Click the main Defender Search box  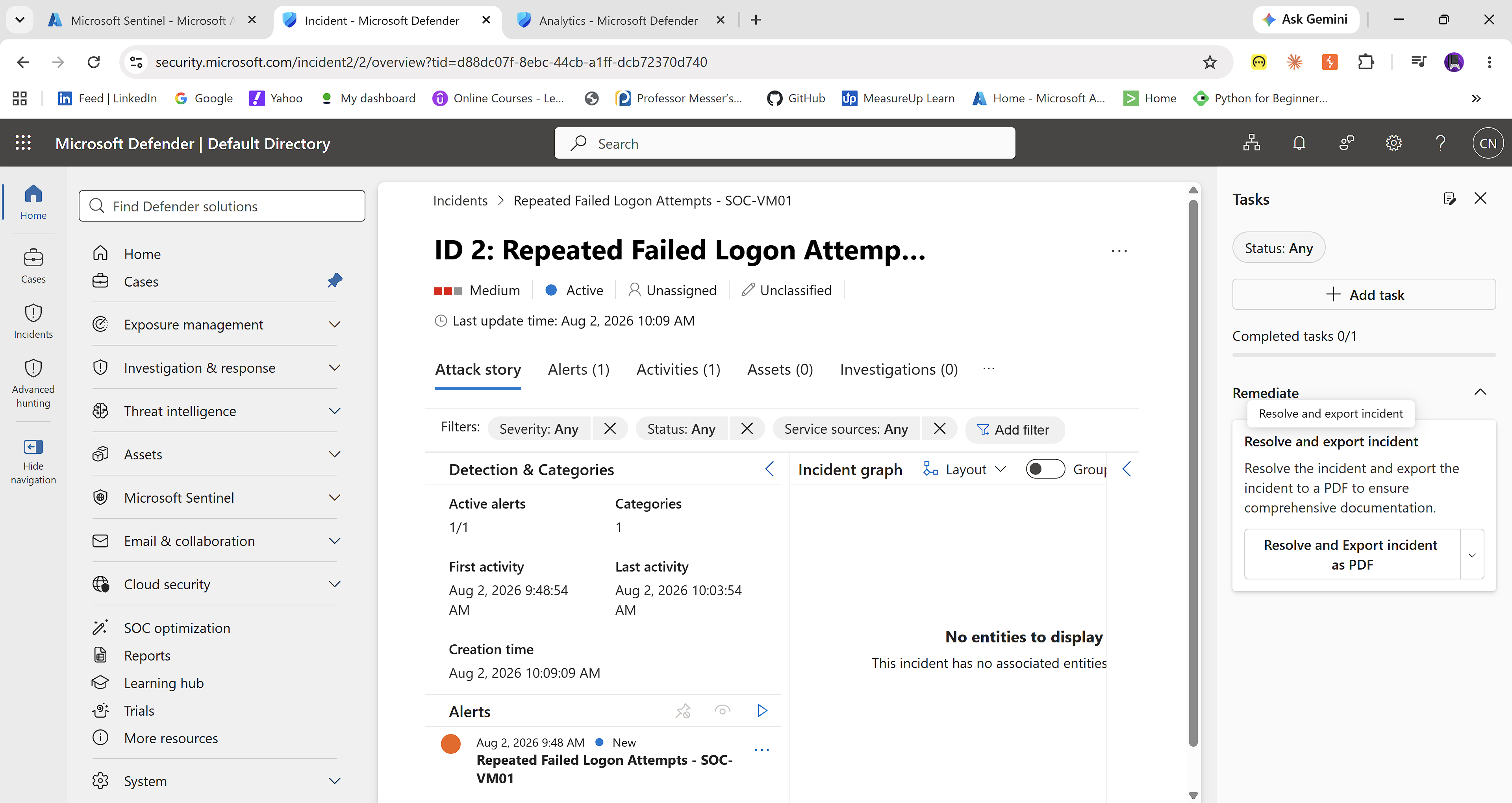point(785,143)
